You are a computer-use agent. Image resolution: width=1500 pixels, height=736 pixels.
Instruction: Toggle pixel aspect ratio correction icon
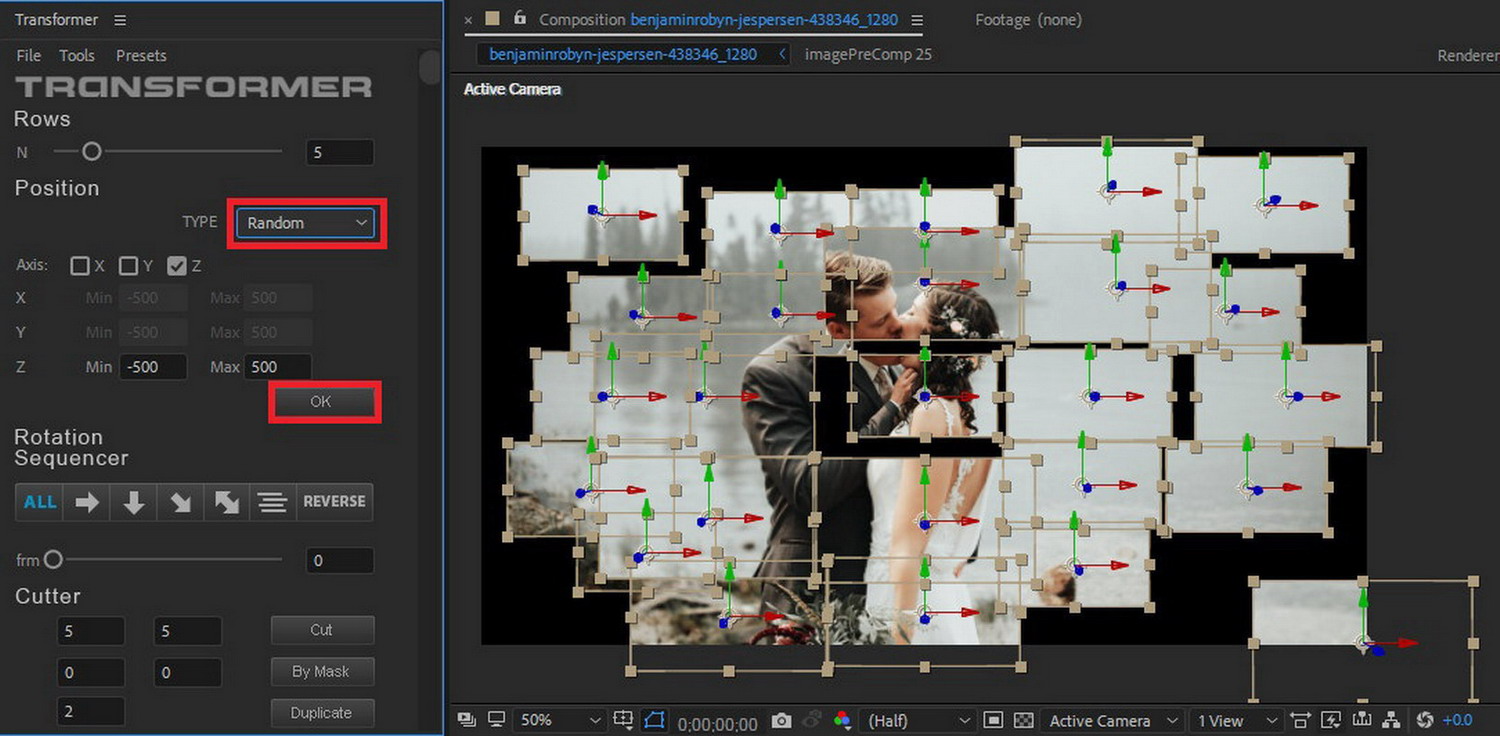(1301, 720)
